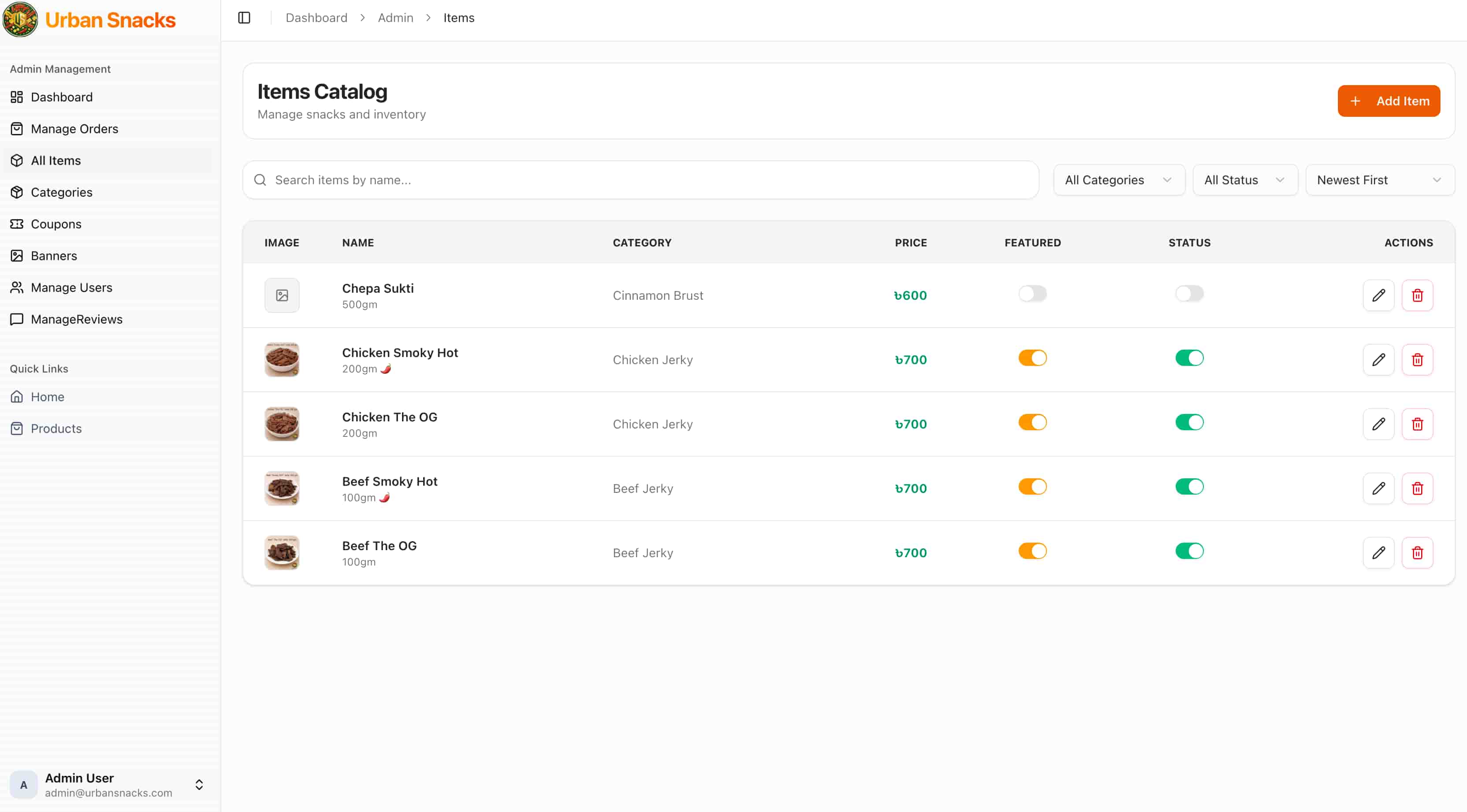
Task: Turn off featured for Chicken The OG
Action: [1032, 422]
